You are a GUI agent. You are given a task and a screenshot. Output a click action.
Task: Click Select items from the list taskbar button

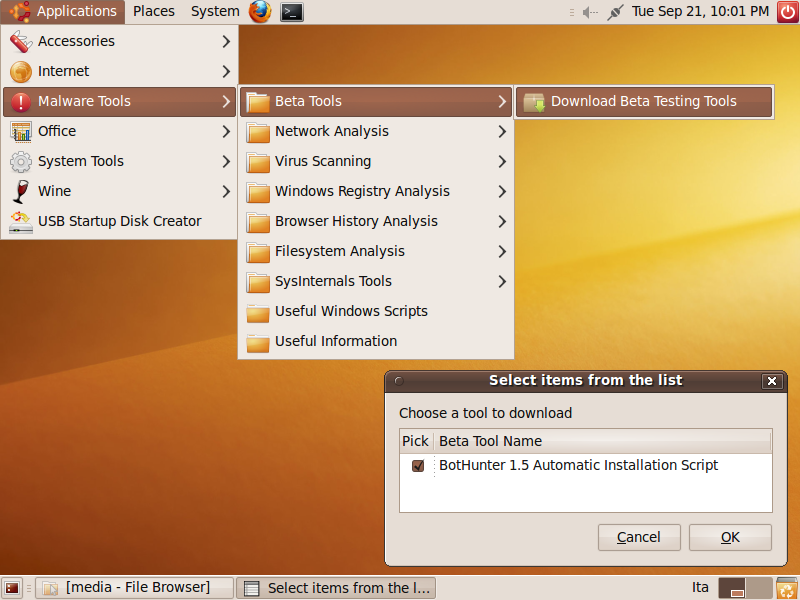(x=336, y=588)
